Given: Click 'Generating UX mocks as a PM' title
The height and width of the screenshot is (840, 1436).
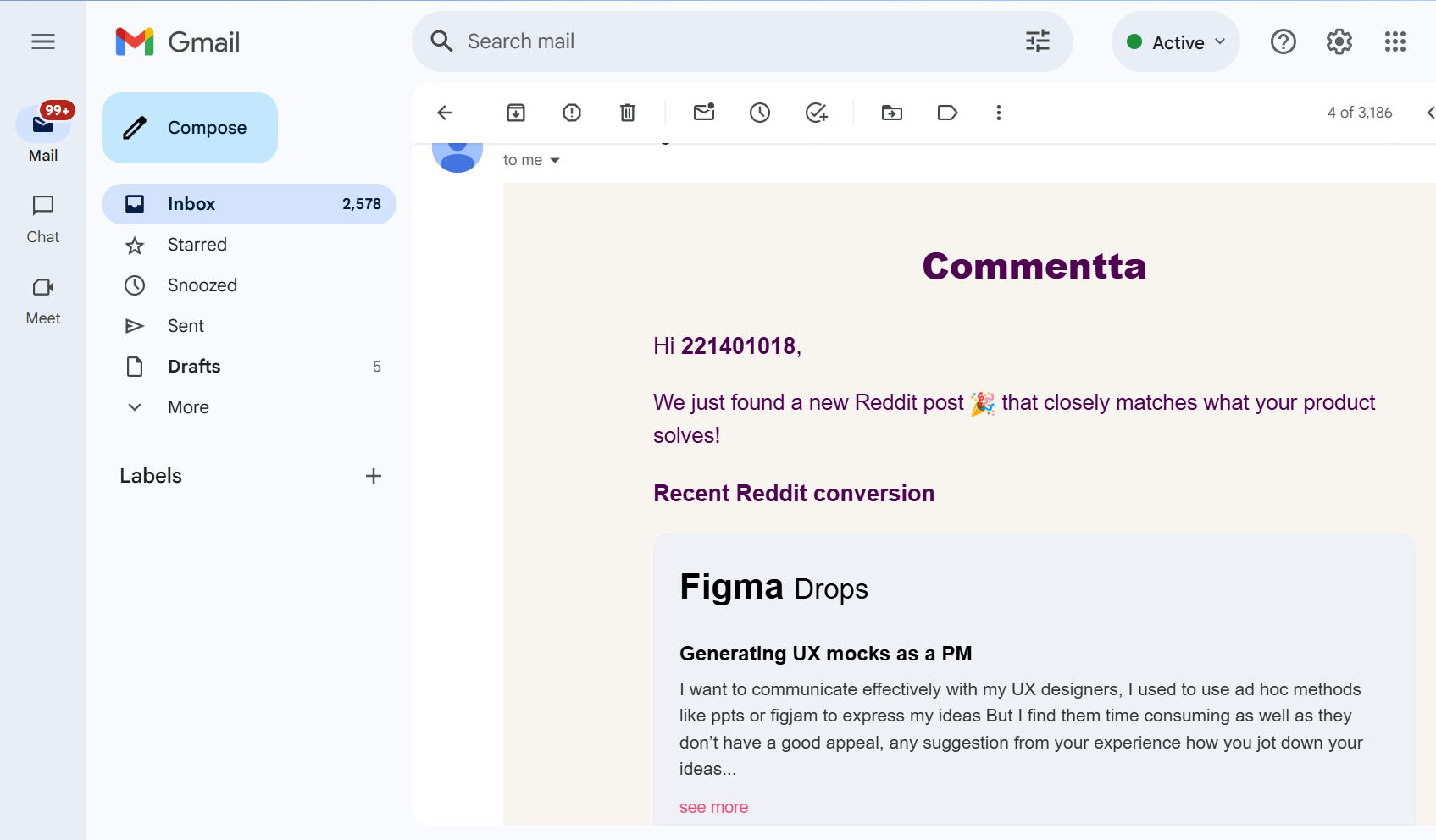Looking at the screenshot, I should (825, 654).
